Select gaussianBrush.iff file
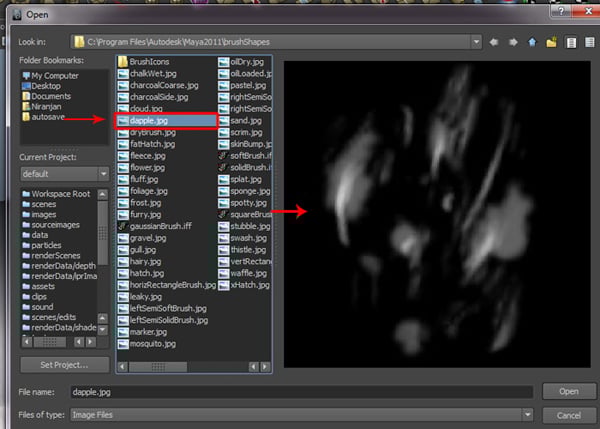 coord(155,226)
